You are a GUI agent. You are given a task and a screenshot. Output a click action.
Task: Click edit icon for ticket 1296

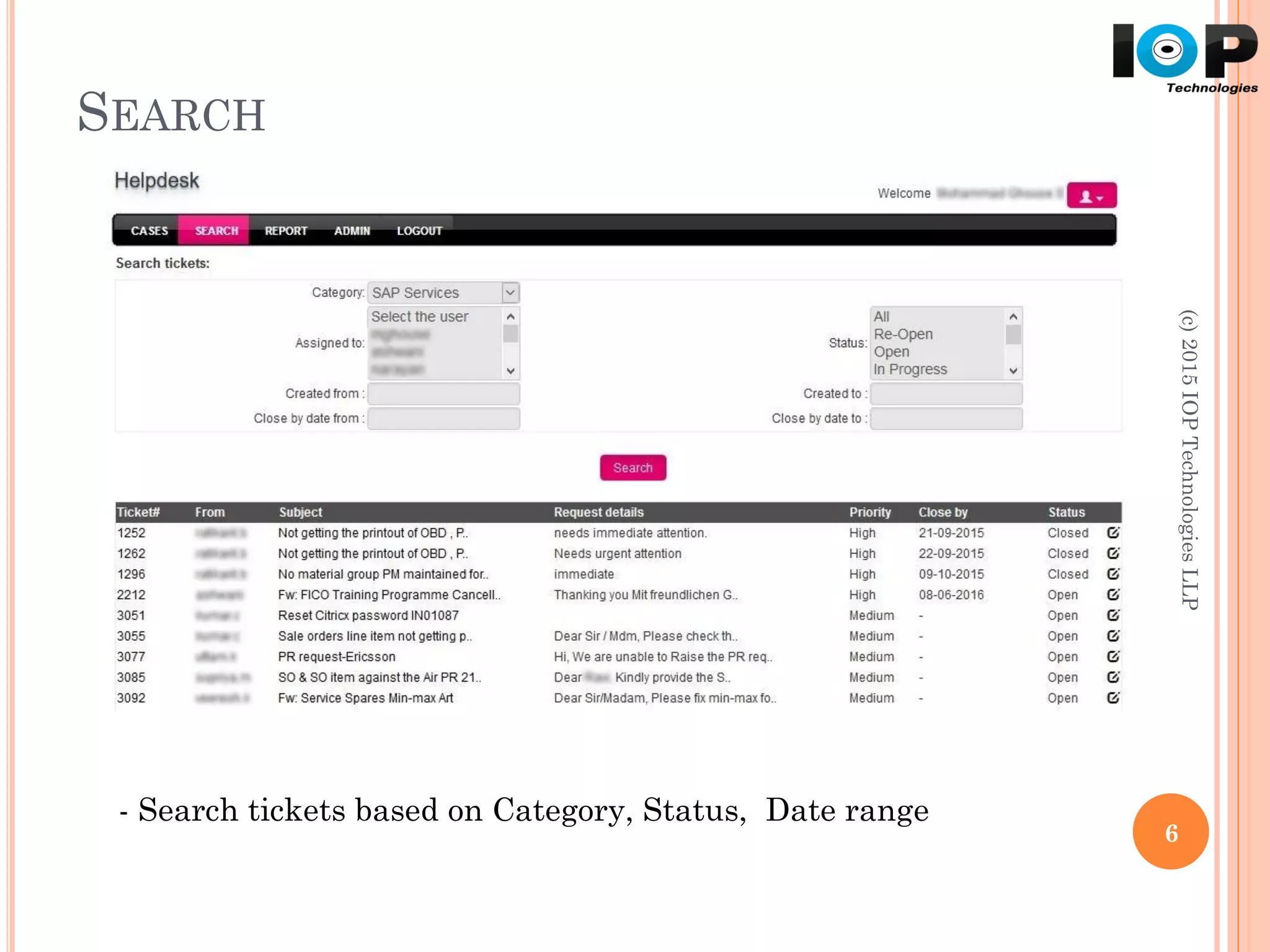tap(1113, 574)
